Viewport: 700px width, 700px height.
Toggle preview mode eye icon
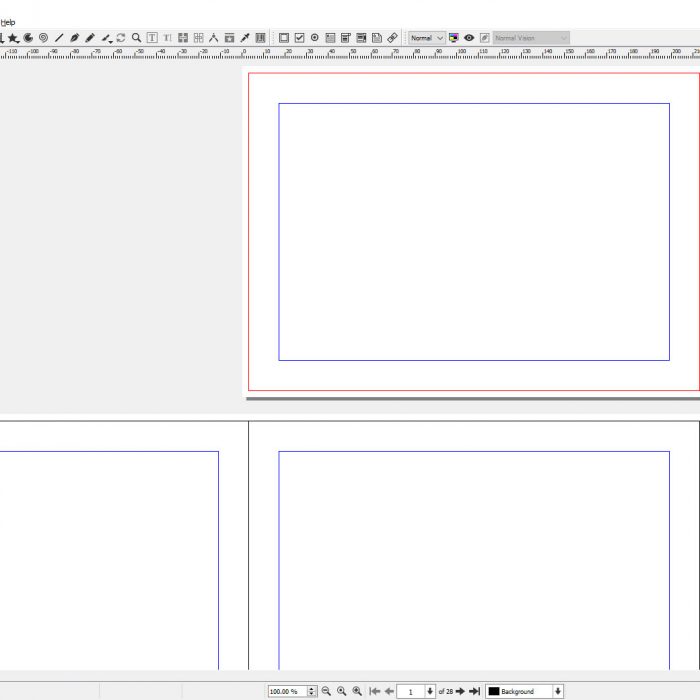click(x=469, y=38)
